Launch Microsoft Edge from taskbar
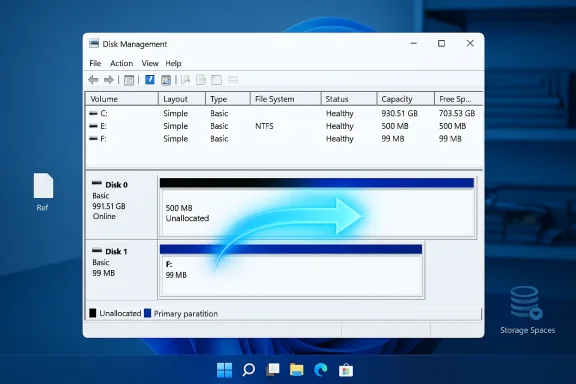Screen dimensions: 576x384 tap(321, 370)
